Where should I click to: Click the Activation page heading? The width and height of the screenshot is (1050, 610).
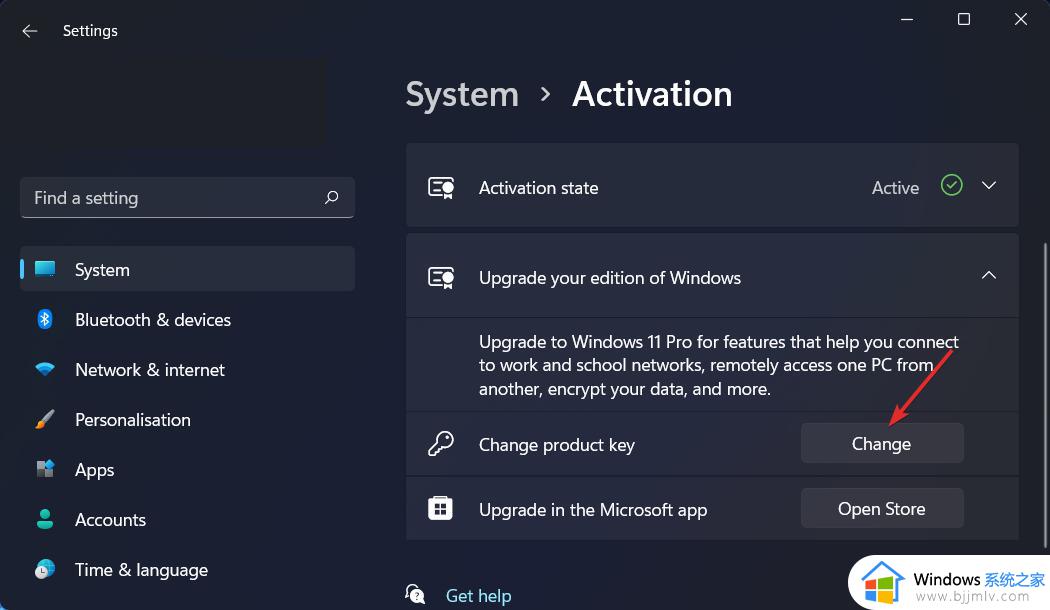[652, 94]
